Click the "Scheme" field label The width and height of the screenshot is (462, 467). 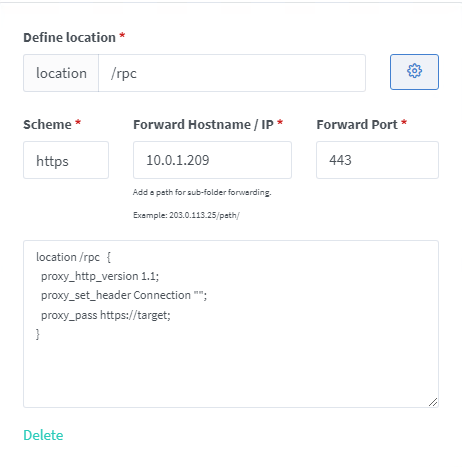47,125
